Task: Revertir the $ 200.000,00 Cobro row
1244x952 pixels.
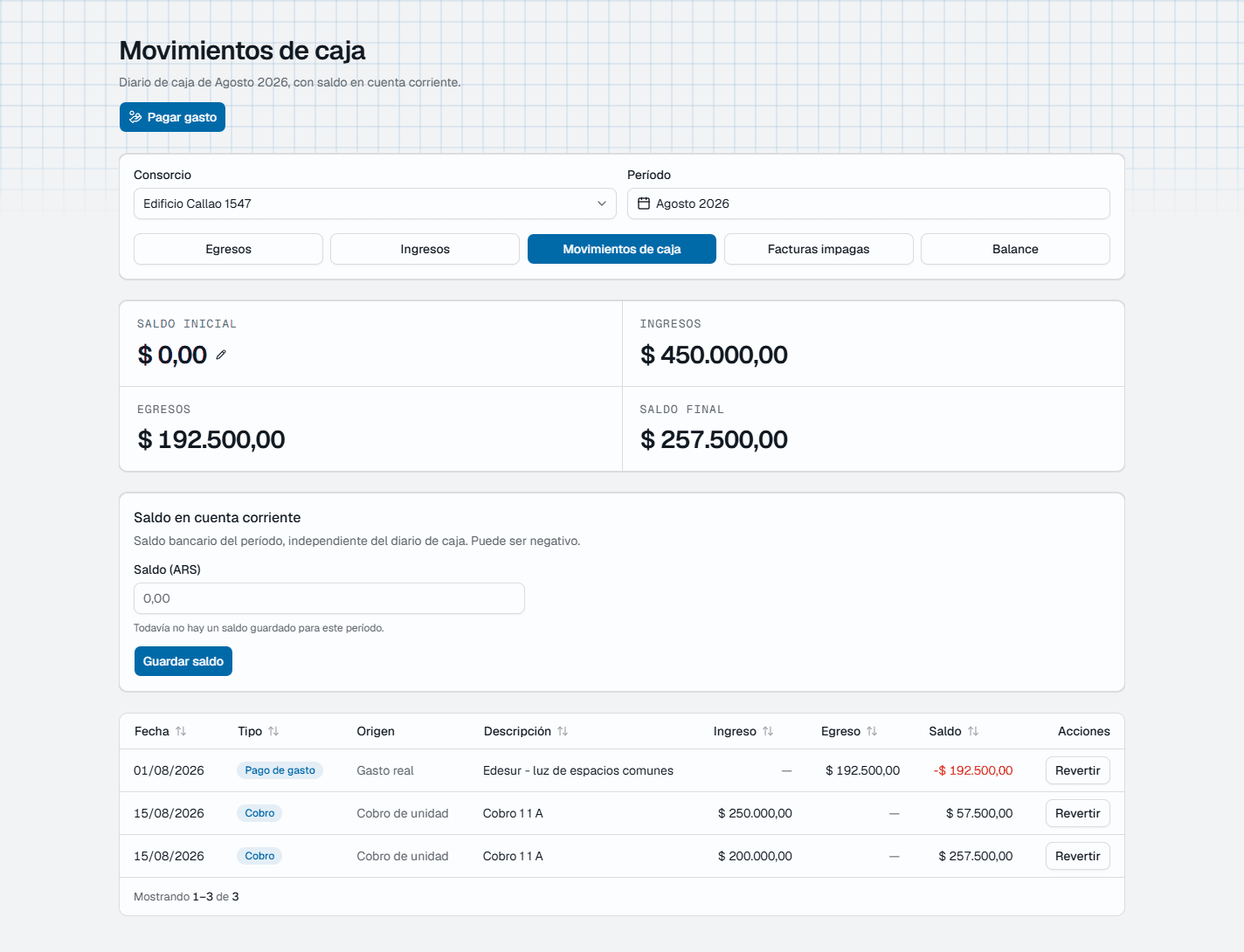Action: click(1077, 856)
